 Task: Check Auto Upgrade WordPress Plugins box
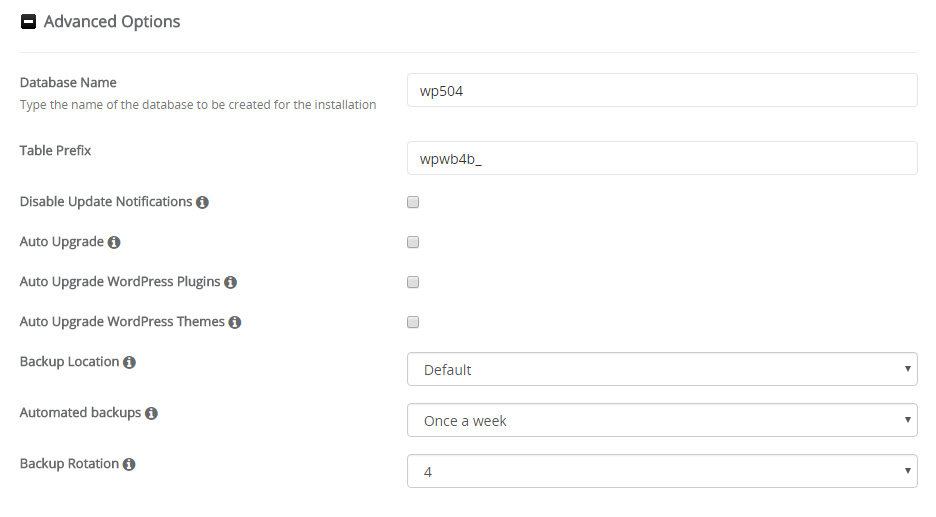coord(413,282)
